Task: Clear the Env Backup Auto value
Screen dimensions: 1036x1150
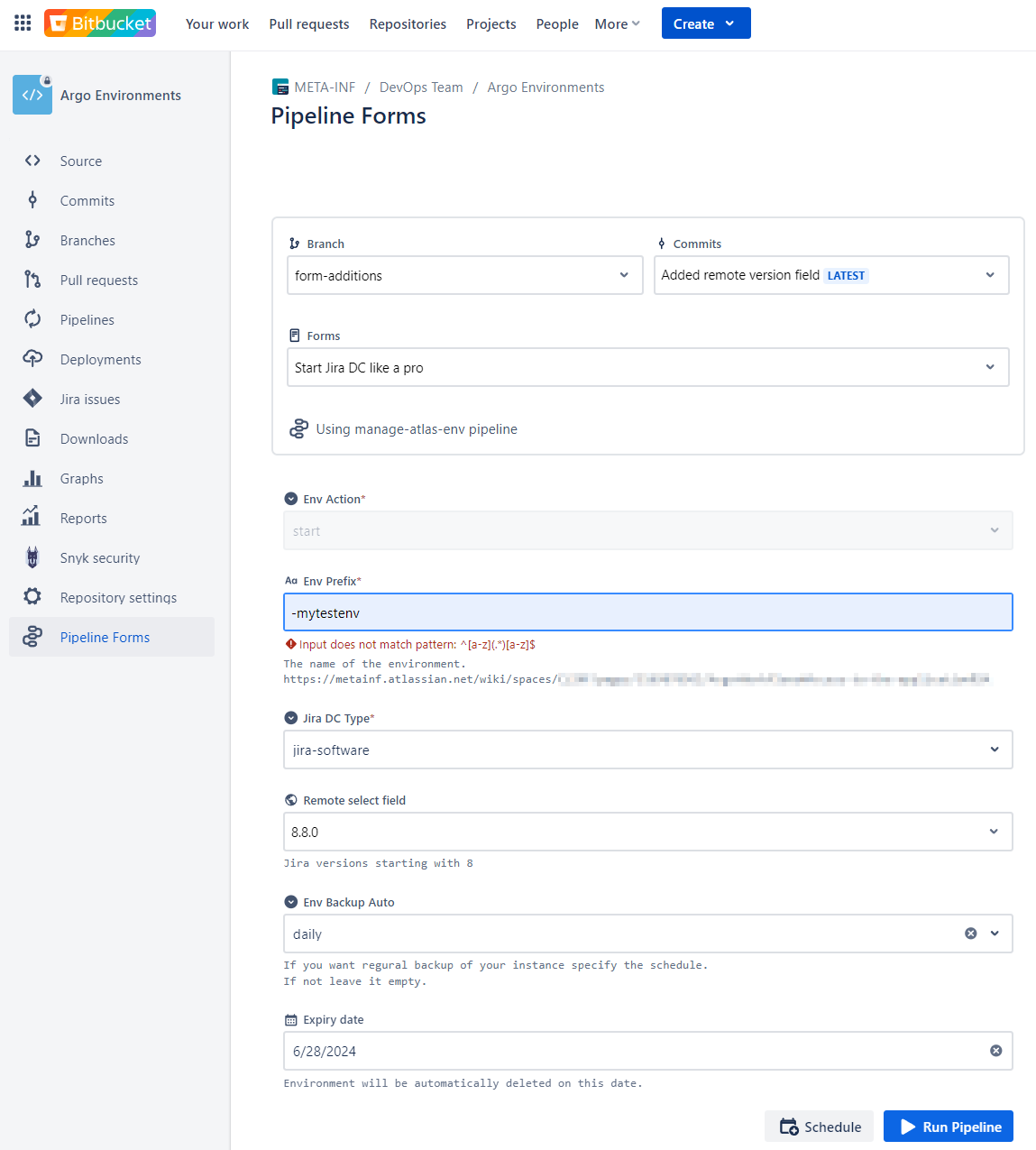Action: click(x=971, y=934)
